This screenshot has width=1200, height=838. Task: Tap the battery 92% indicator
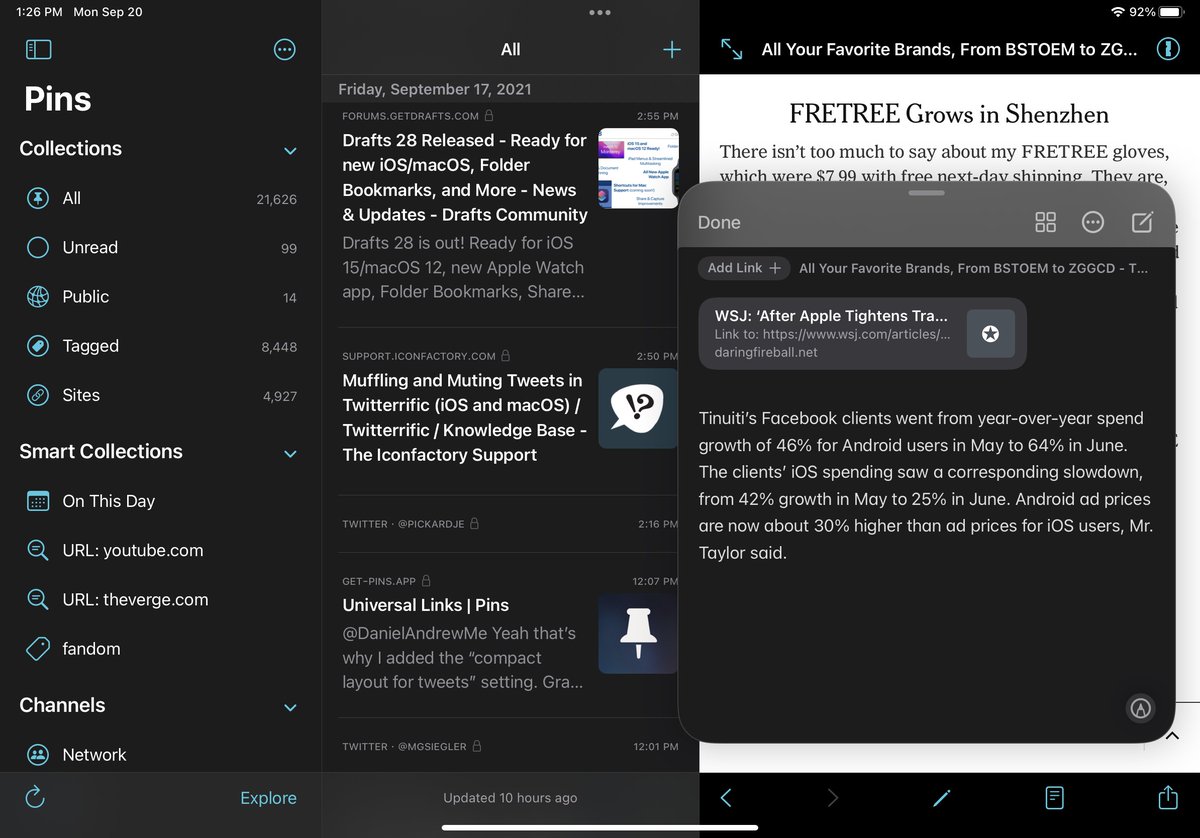pos(1157,12)
